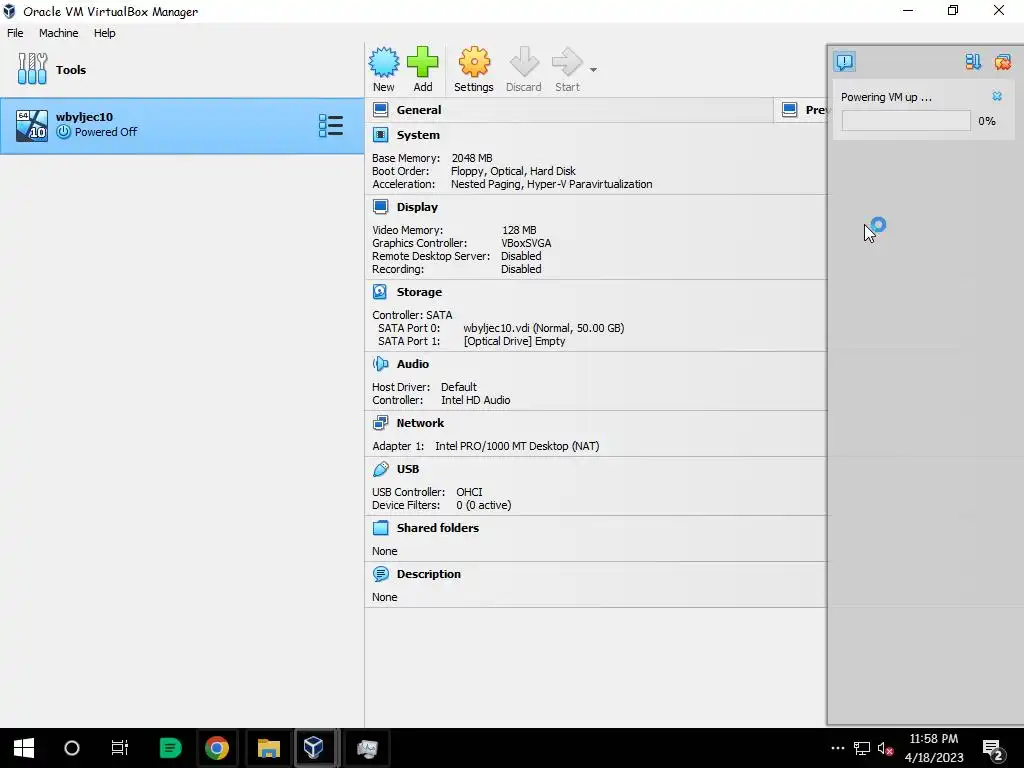This screenshot has width=1024, height=768.
Task: Open the Display settings heading link
Action: (417, 206)
